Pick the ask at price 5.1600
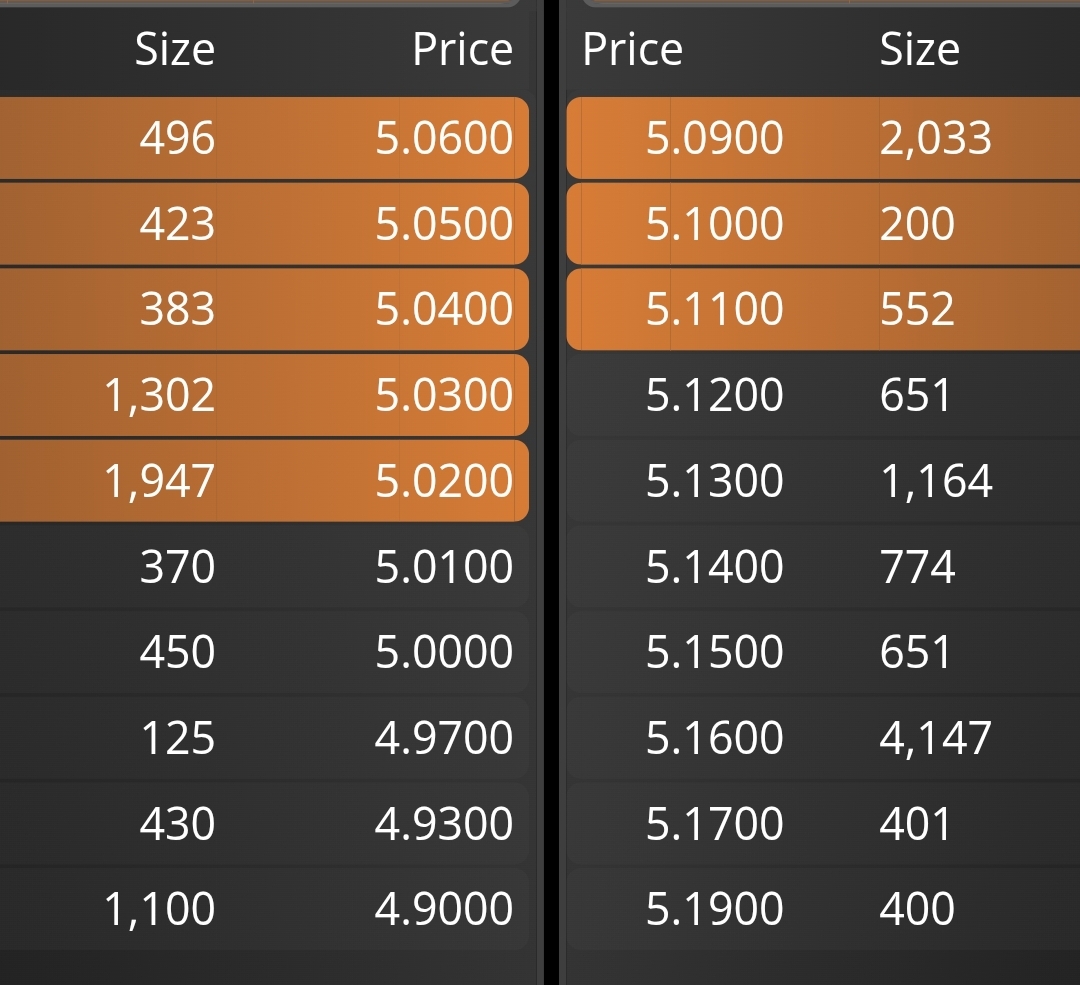 tap(823, 738)
